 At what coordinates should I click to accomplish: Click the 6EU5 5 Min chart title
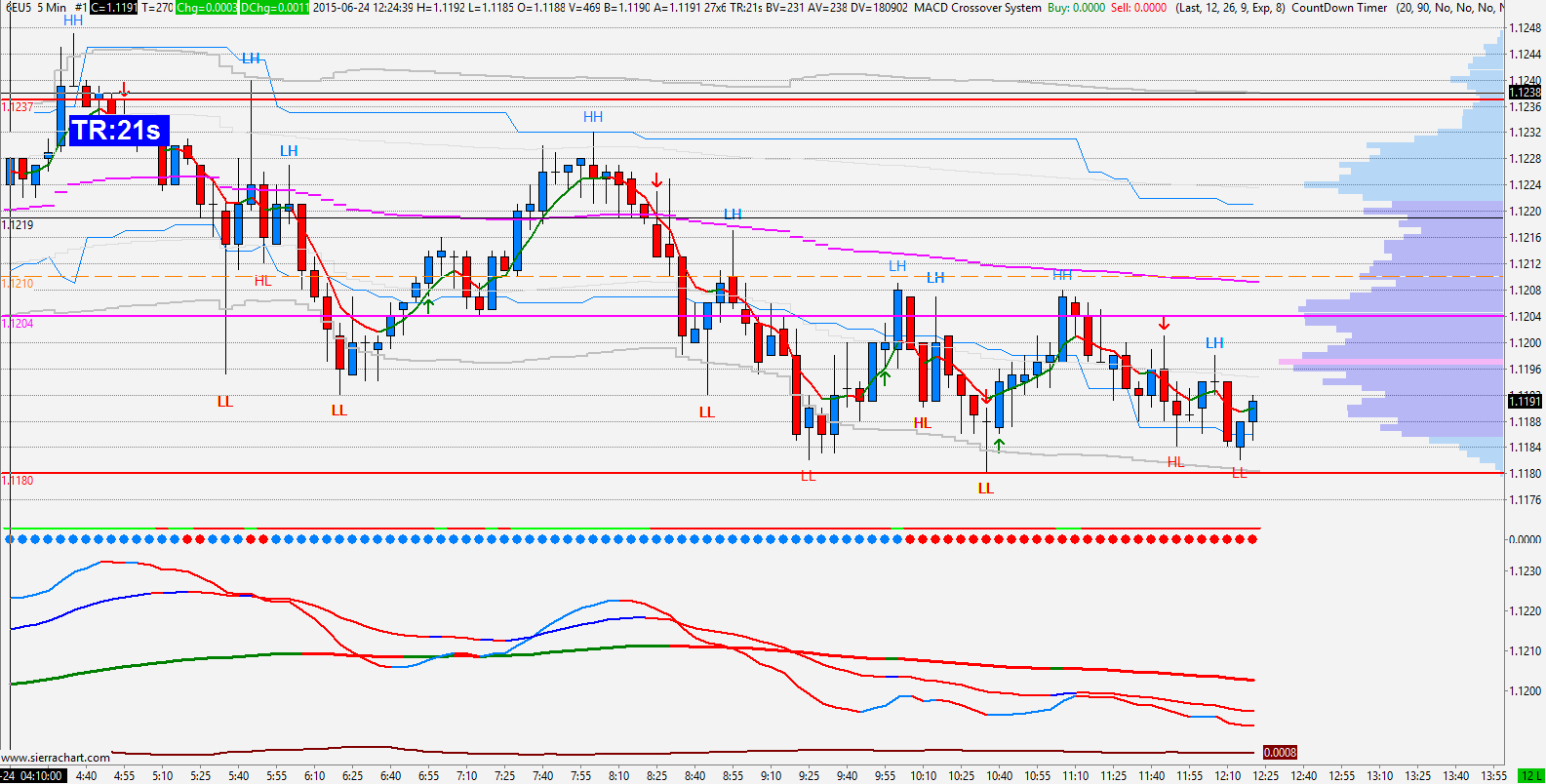(x=37, y=7)
